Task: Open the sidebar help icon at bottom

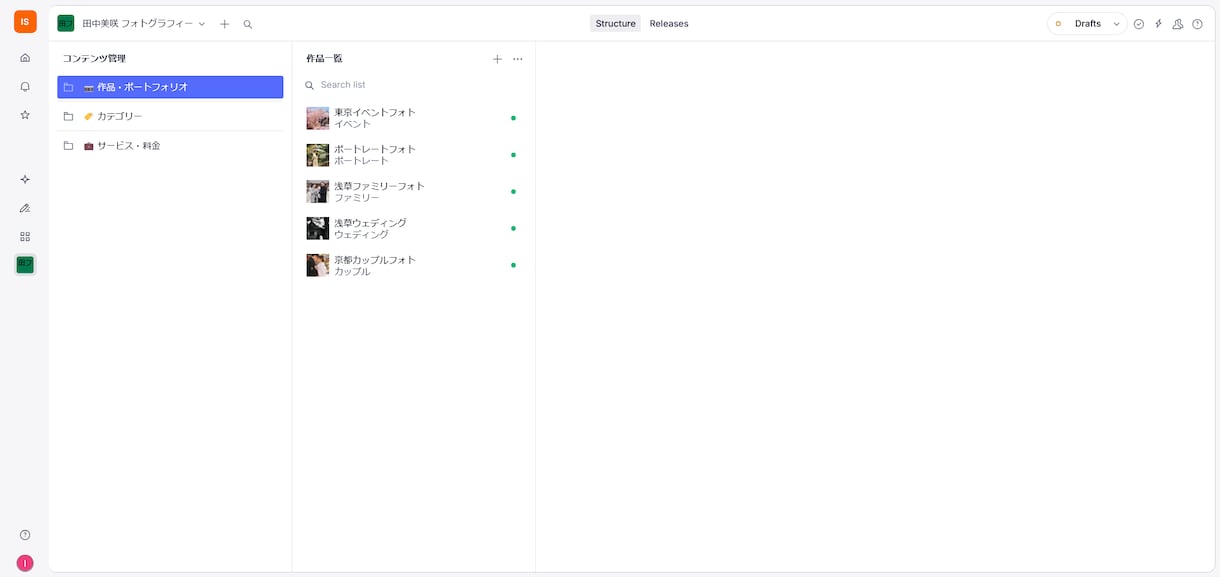Action: [x=25, y=535]
